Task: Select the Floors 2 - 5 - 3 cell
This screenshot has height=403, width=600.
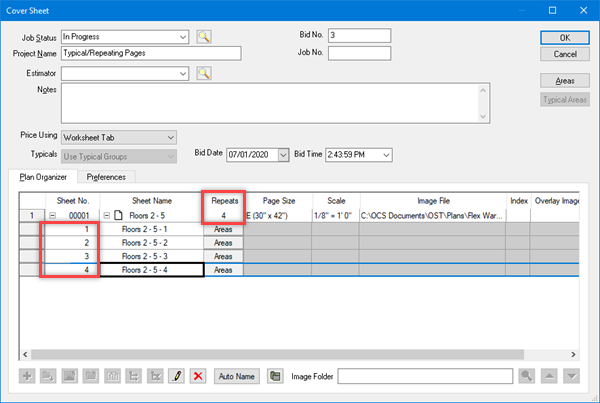Action: point(152,256)
